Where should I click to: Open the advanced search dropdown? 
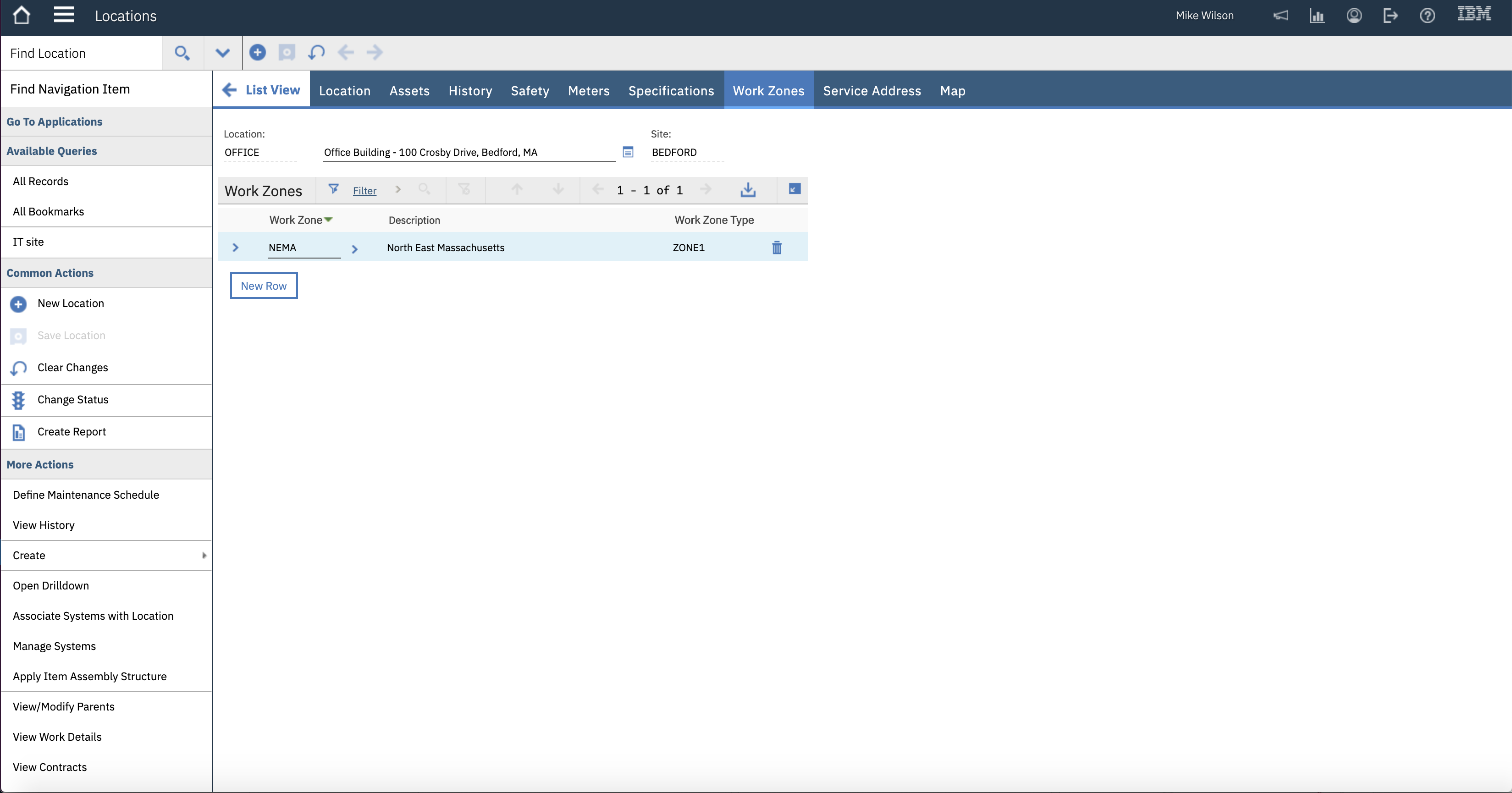tap(222, 52)
